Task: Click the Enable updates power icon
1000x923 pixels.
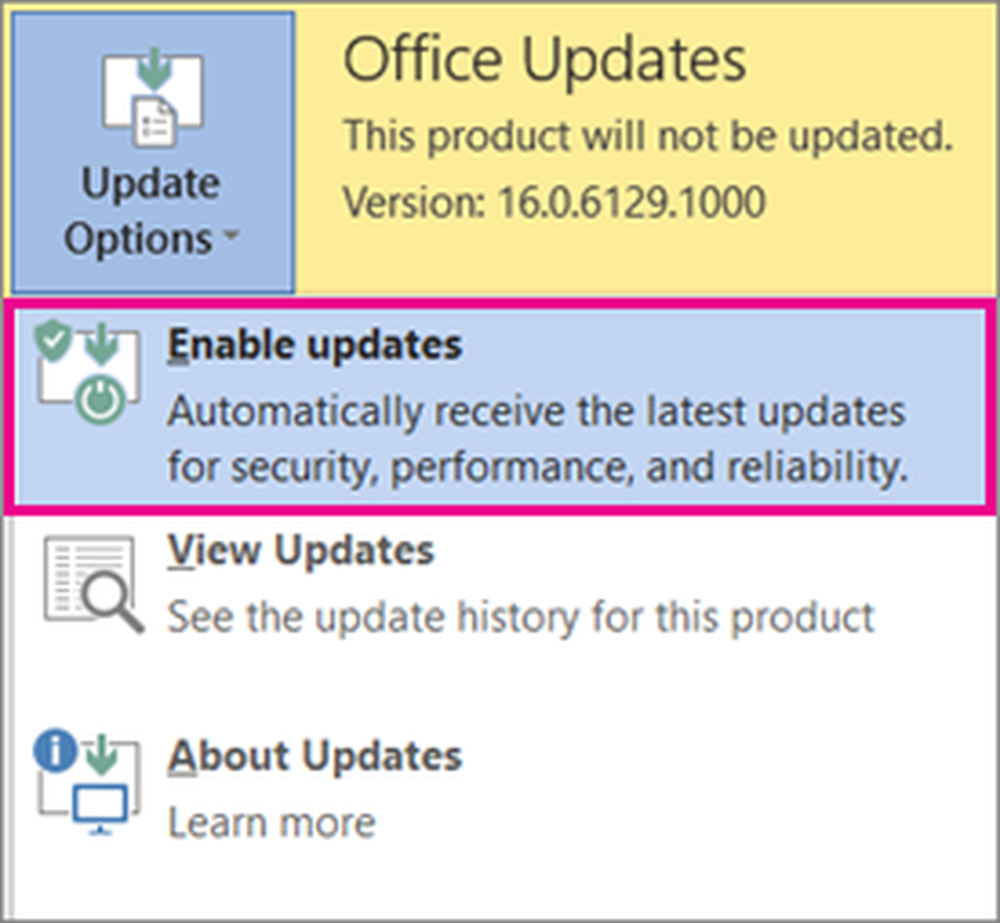Action: 101,401
